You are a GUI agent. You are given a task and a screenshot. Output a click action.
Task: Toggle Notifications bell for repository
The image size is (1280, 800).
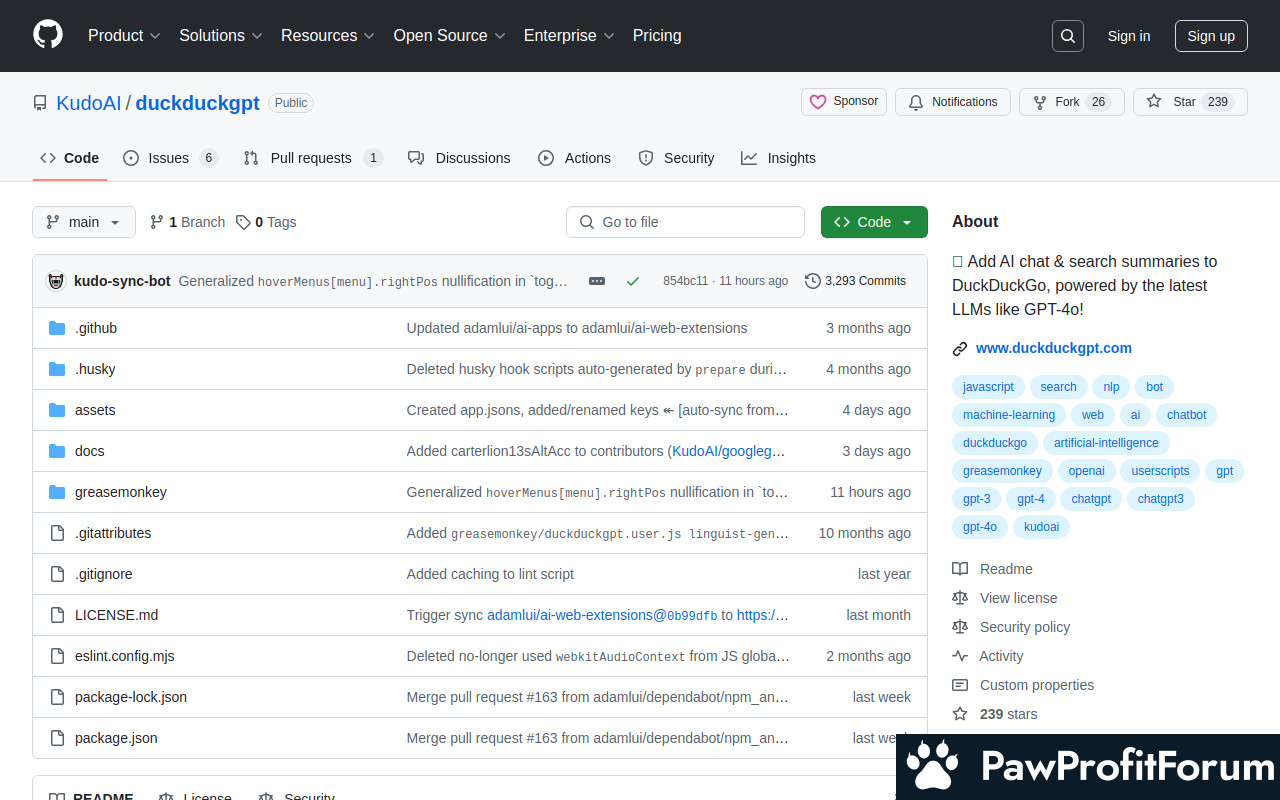(953, 102)
